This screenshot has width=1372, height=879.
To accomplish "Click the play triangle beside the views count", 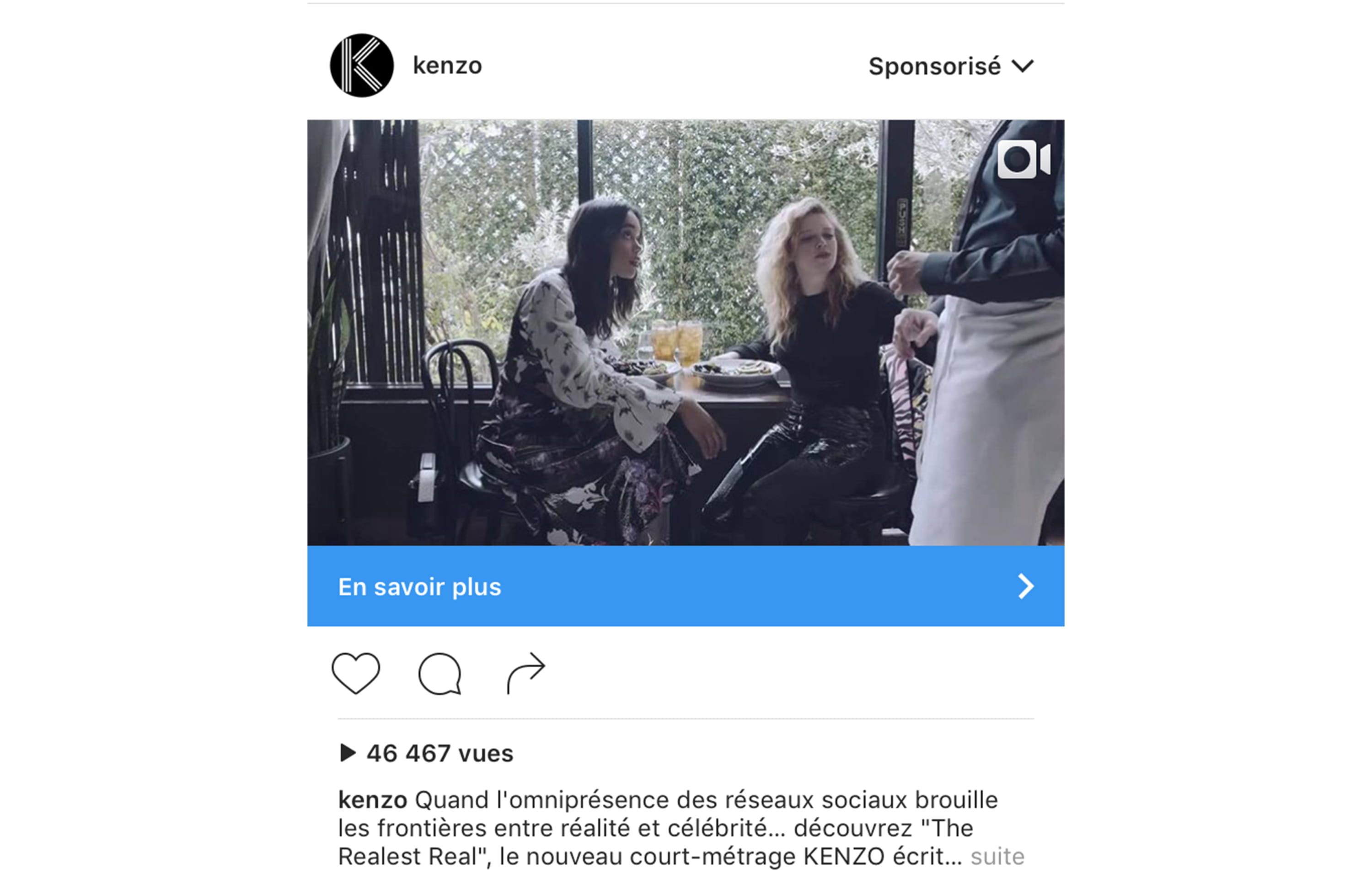I will coord(348,753).
